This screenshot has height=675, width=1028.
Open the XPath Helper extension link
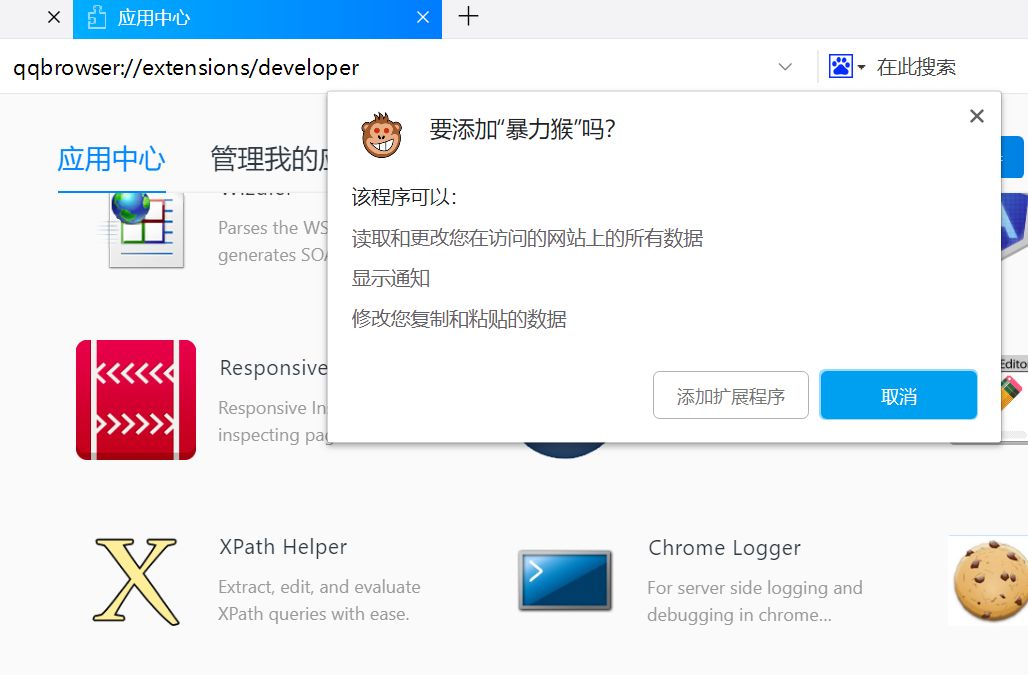click(282, 547)
